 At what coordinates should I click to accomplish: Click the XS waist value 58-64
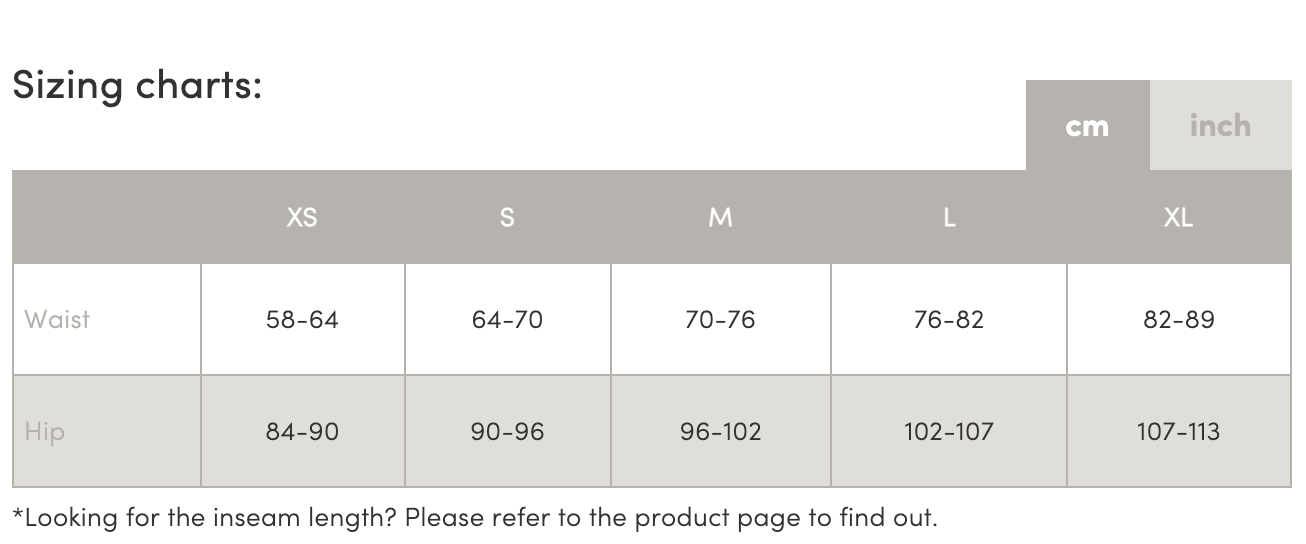(x=302, y=320)
